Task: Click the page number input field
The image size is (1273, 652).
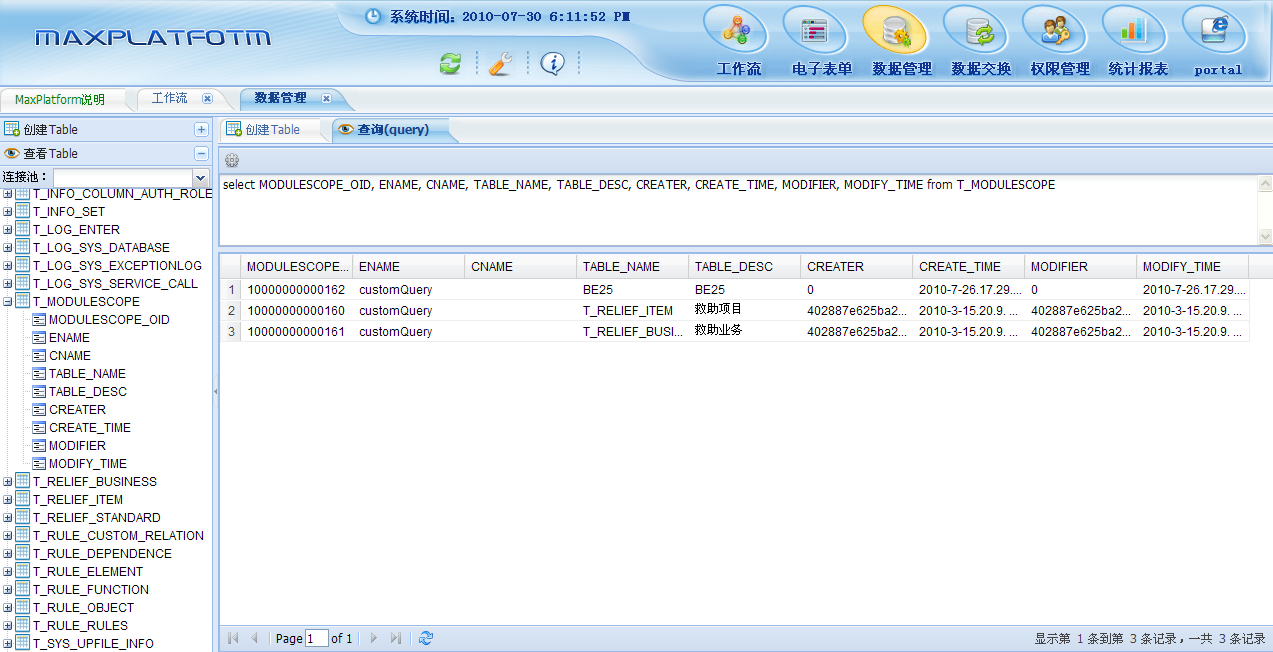Action: click(317, 638)
